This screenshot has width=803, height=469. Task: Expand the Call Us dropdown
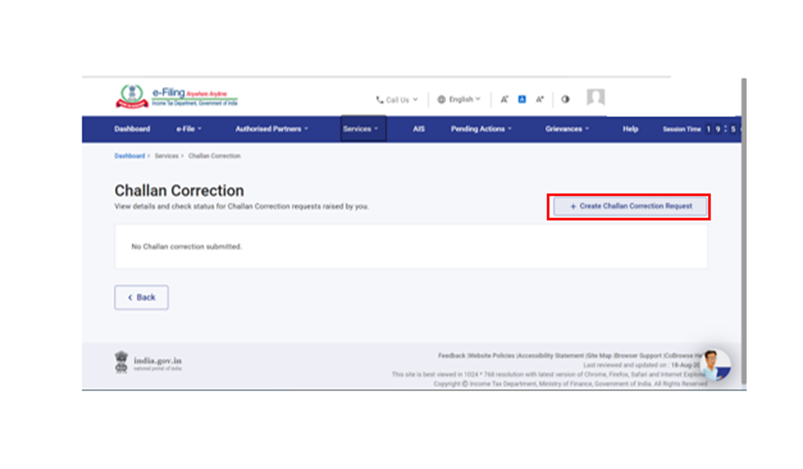click(x=397, y=100)
